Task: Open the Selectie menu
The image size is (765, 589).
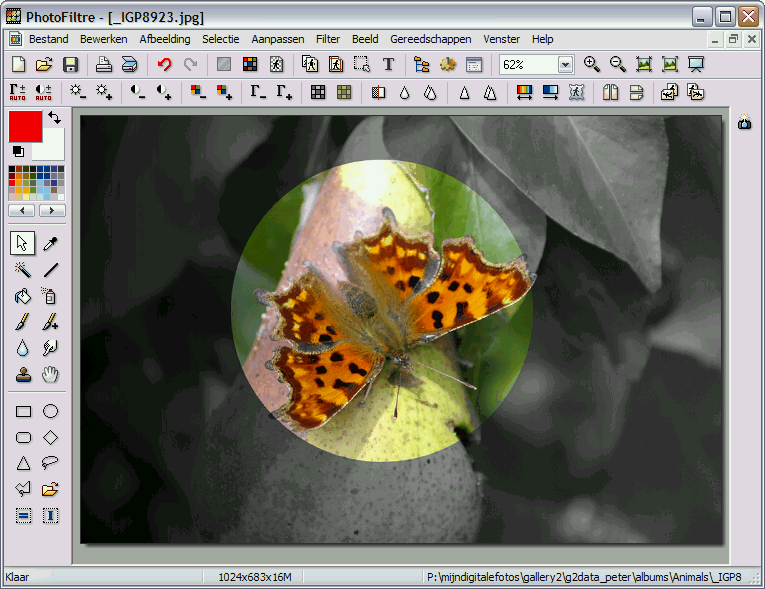Action: (x=221, y=39)
